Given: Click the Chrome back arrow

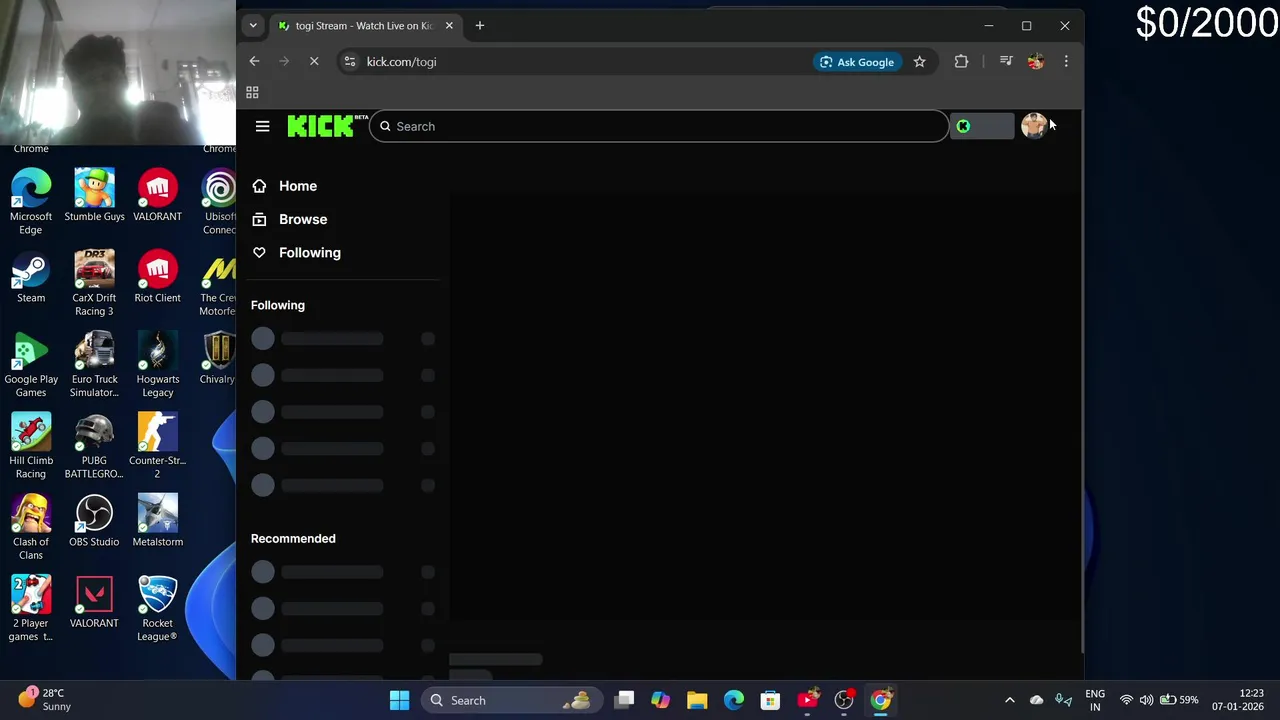Looking at the screenshot, I should pyautogui.click(x=254, y=61).
